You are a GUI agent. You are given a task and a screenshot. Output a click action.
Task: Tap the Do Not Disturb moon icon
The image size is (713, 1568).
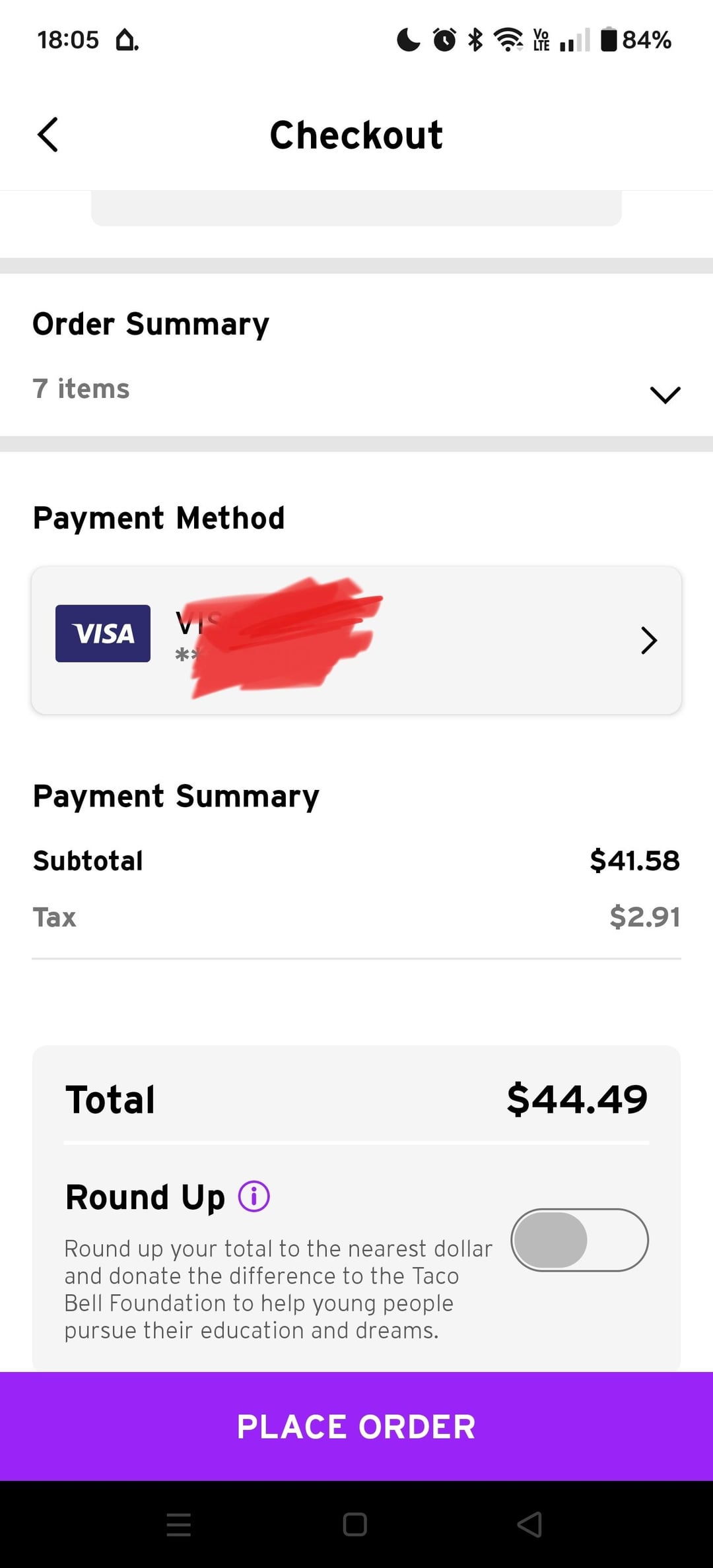tap(409, 40)
